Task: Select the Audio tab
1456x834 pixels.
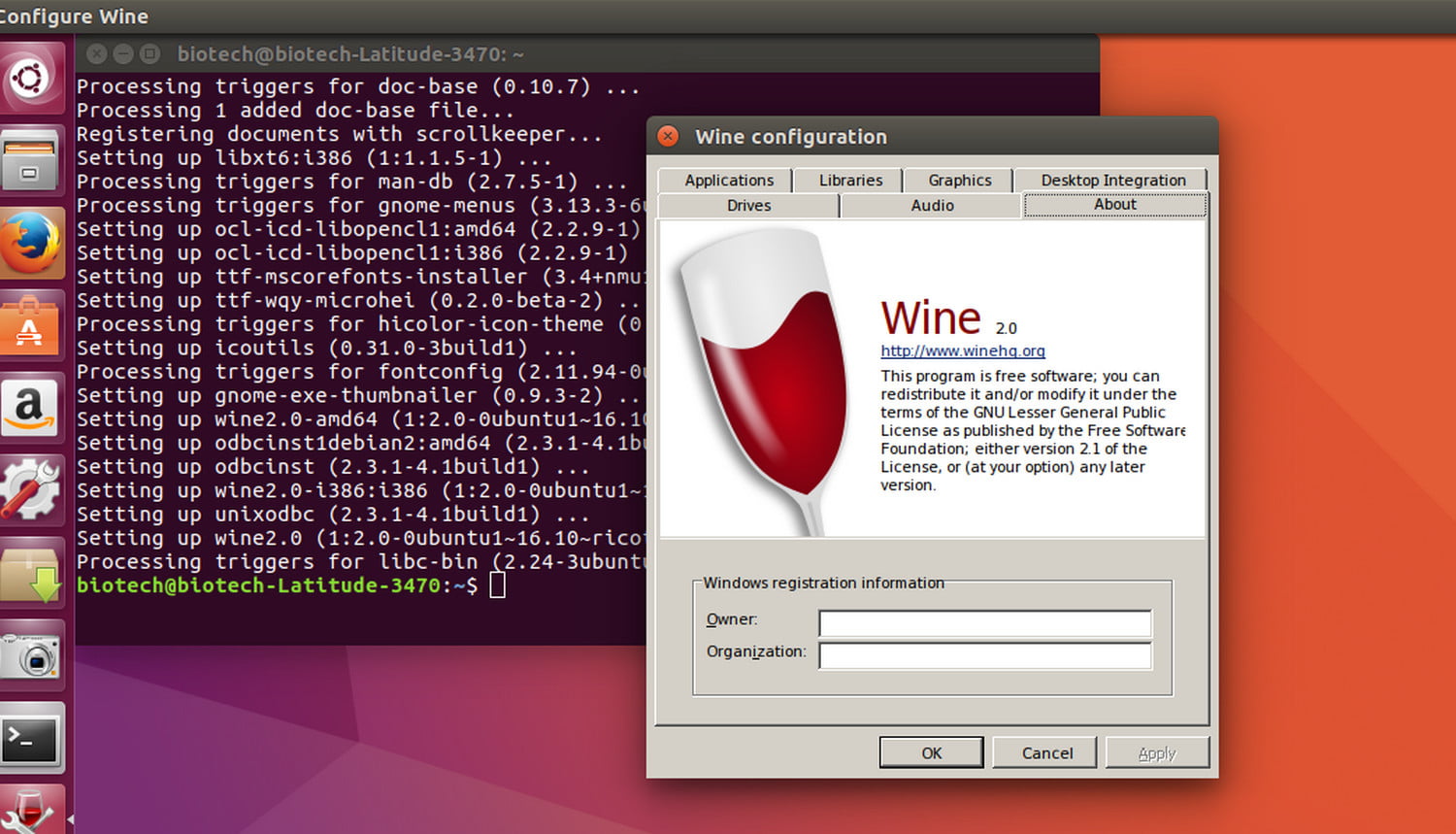Action: pyautogui.click(x=932, y=206)
